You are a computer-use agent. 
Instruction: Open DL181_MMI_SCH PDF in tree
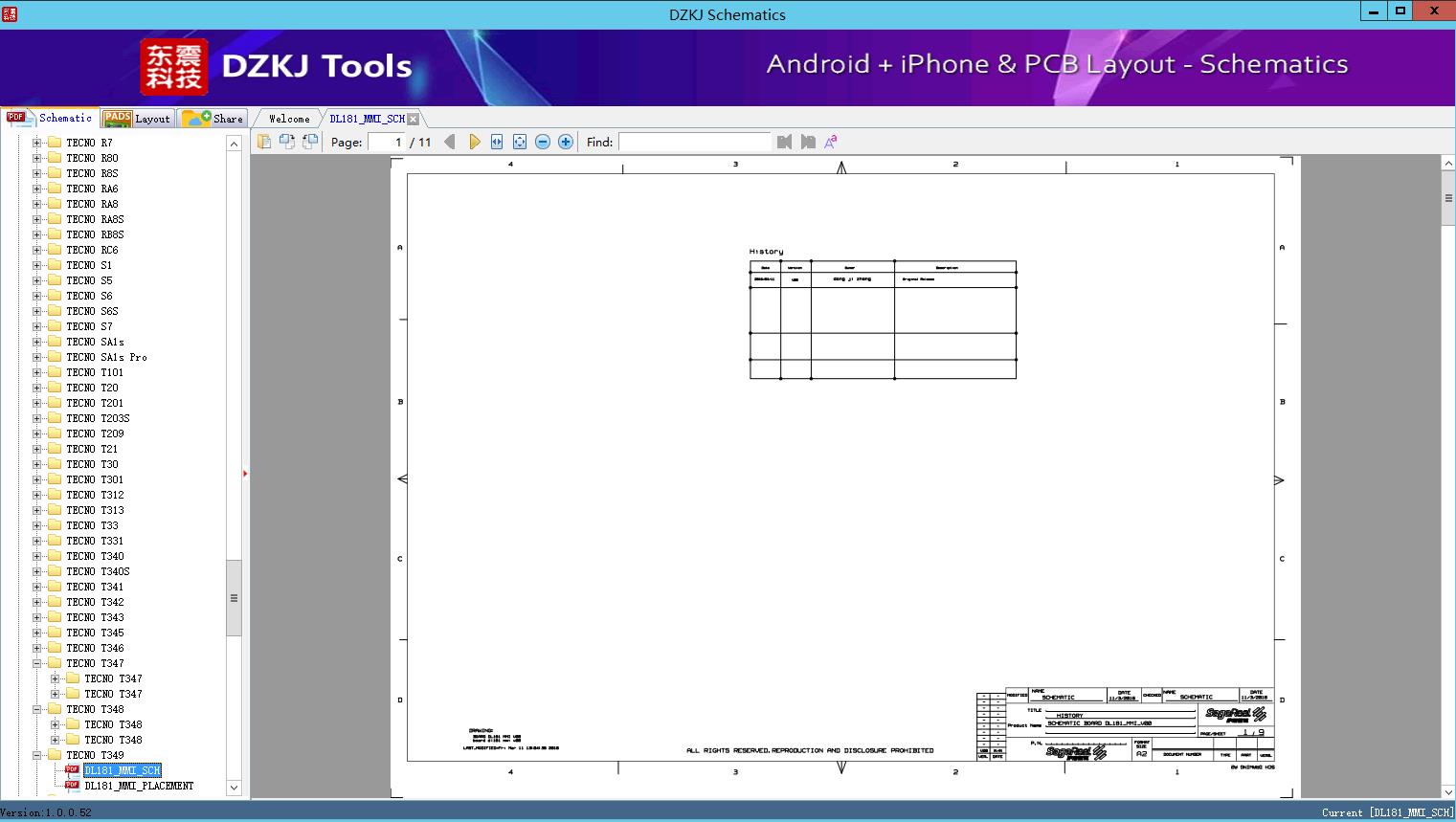click(123, 770)
